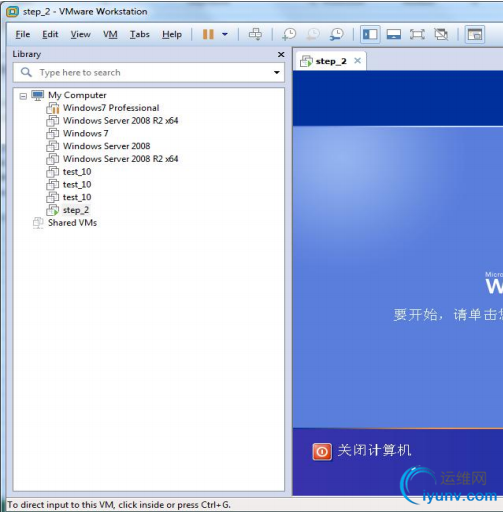Select the first test_10 VM
This screenshot has width=503, height=512.
tap(77, 172)
